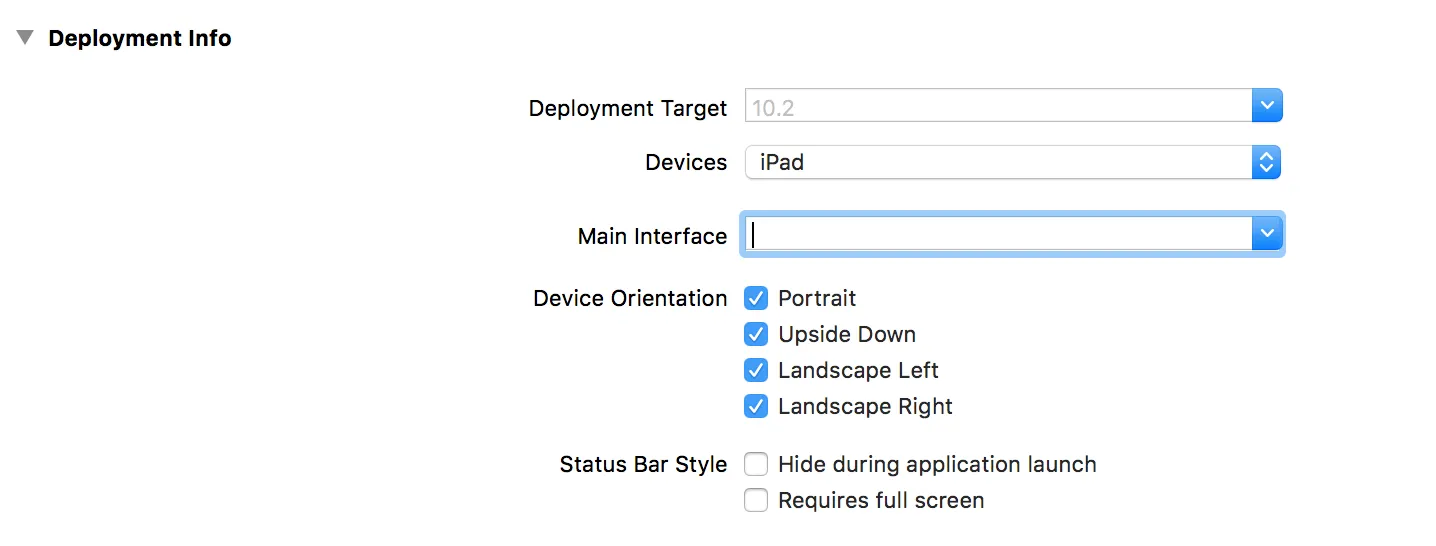1436x546 pixels.
Task: Open the Devices popup showing iPad
Action: tap(1012, 162)
